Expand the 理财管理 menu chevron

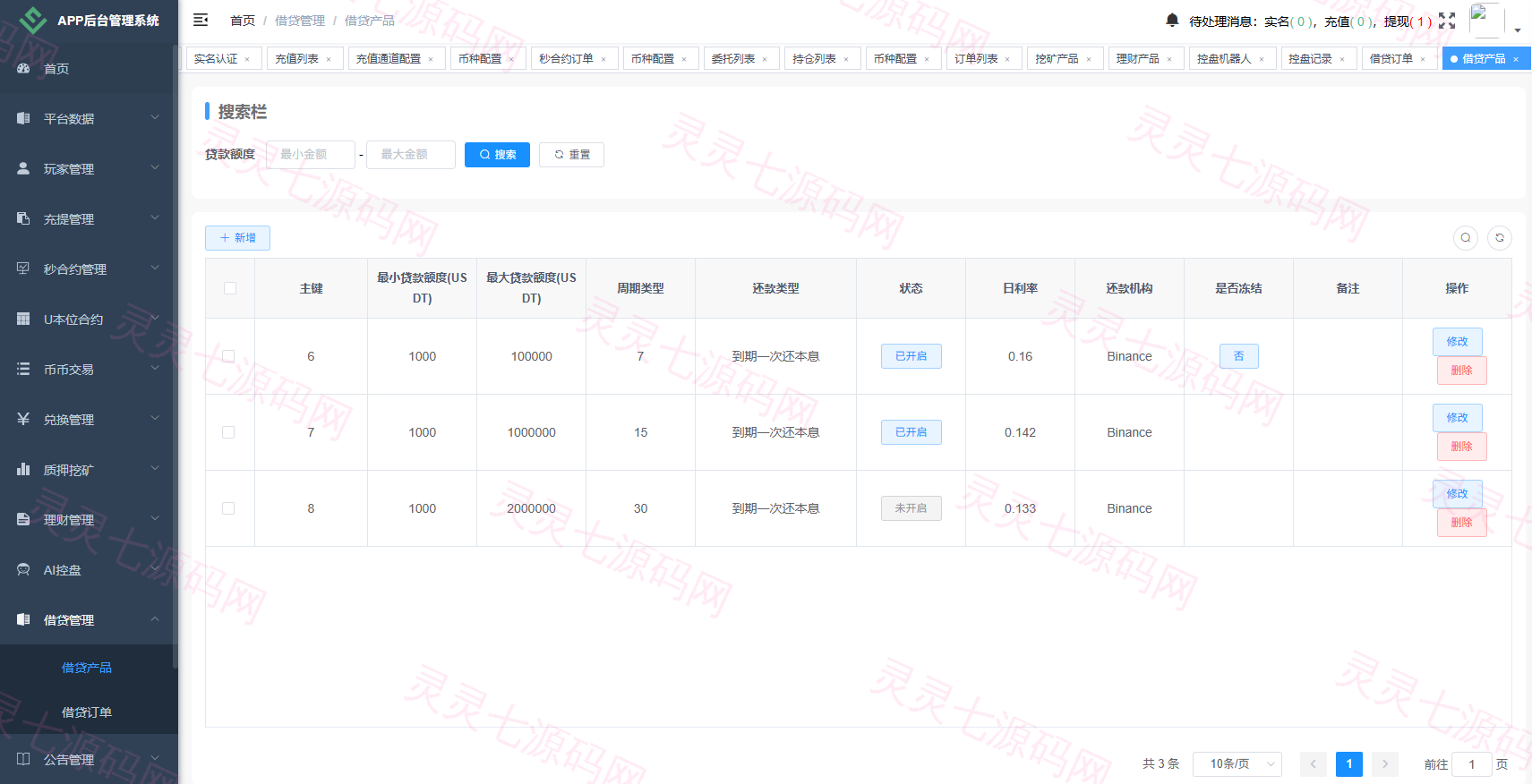(155, 518)
